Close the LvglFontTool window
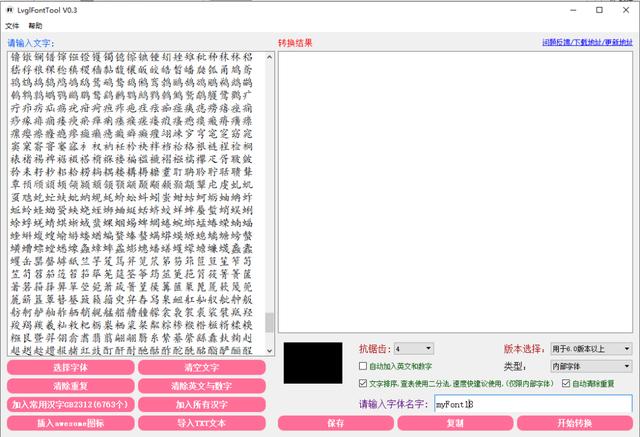 626,10
